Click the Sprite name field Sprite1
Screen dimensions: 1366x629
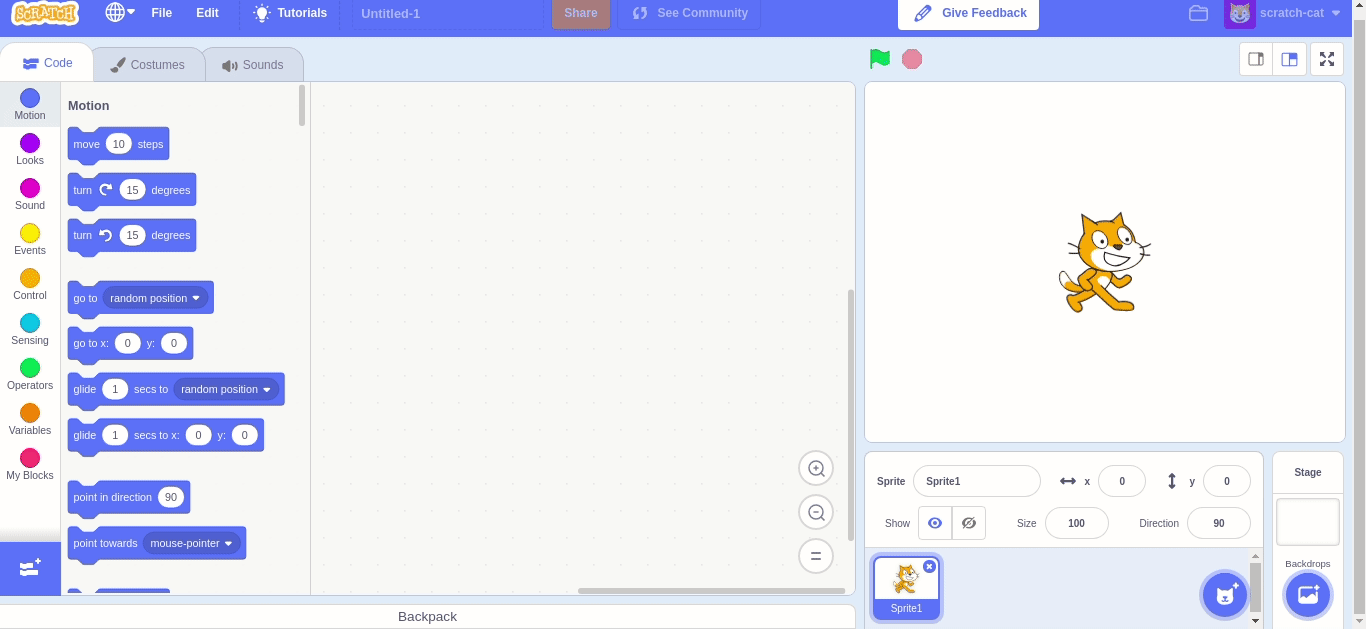coord(977,481)
